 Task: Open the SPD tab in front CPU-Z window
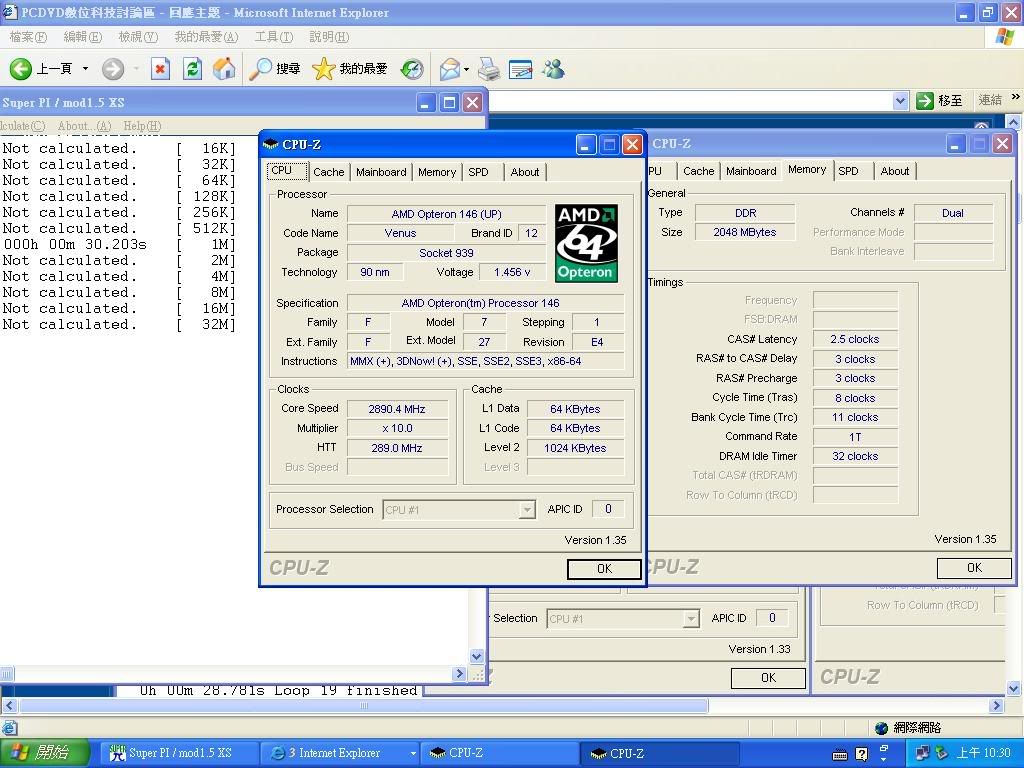click(x=479, y=172)
